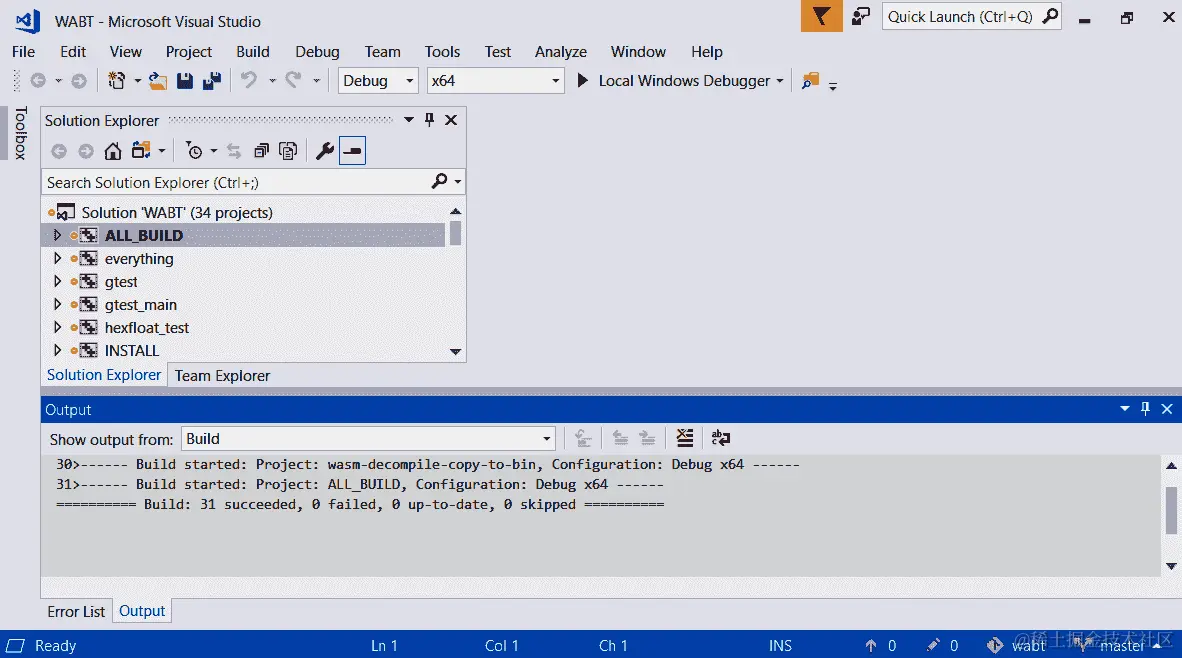This screenshot has height=658, width=1182.
Task: Open the Debug menu
Action: click(x=317, y=51)
